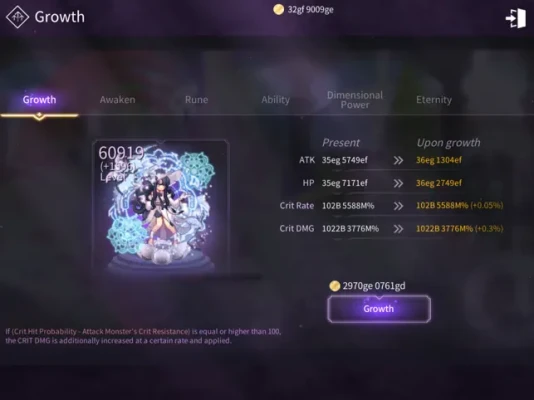Tap the gold coin balance icon
The width and height of the screenshot is (534, 400).
point(279,10)
